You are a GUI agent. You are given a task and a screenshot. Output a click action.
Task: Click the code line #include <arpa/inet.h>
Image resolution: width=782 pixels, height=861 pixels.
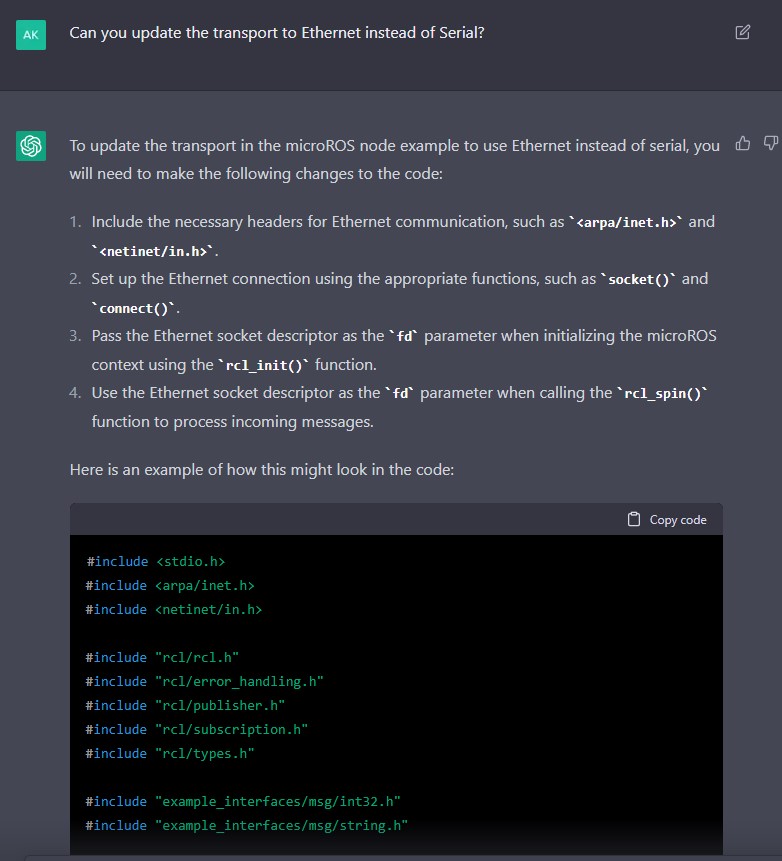170,586
